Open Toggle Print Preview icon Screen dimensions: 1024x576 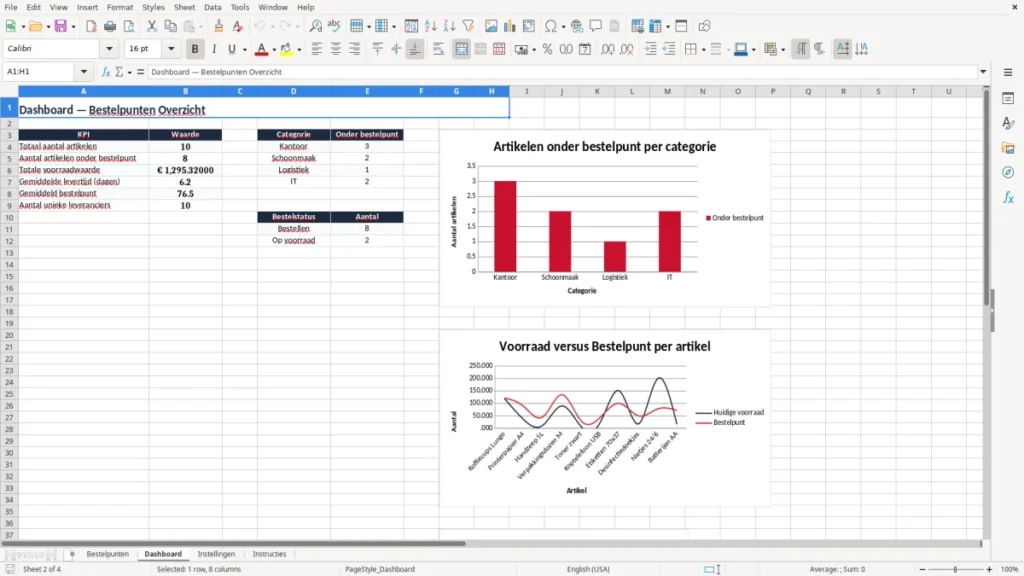tap(129, 26)
